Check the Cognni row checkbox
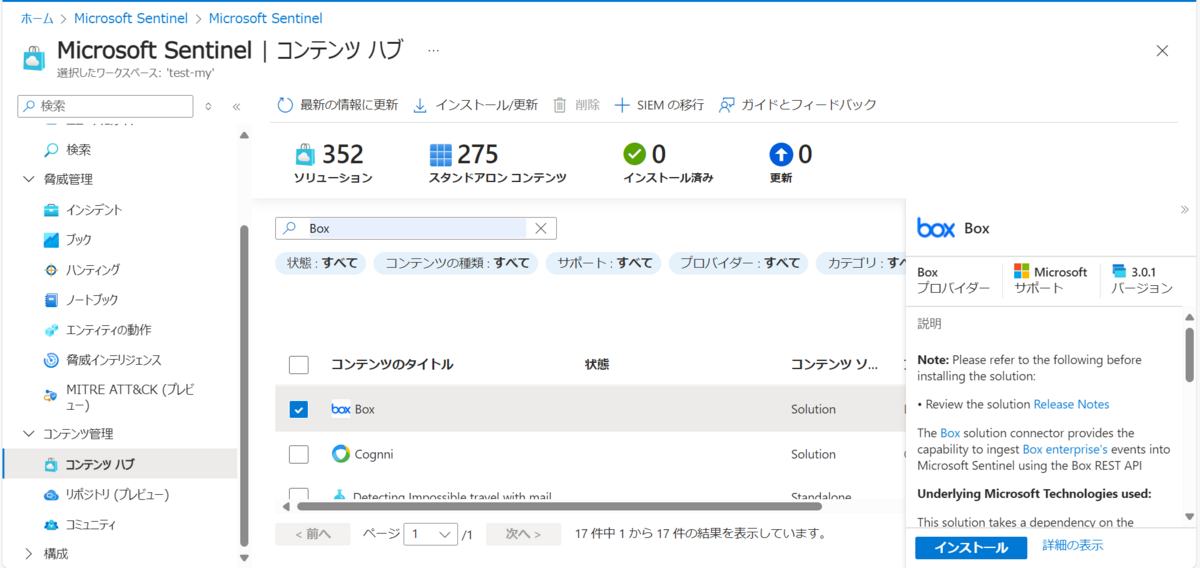 coord(299,455)
